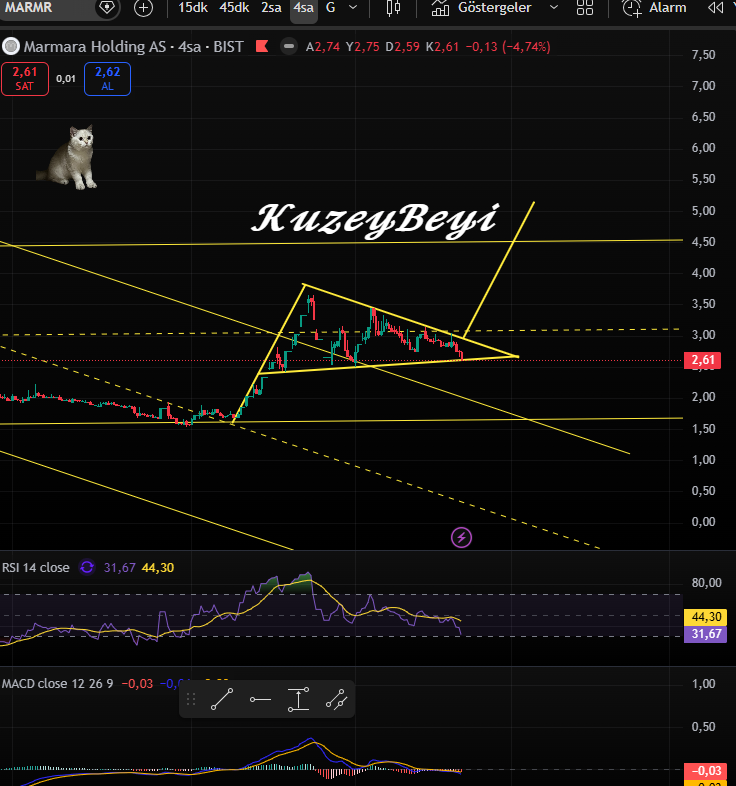
Task: Click the purple refresh icon next to RSI
Action: pos(87,567)
